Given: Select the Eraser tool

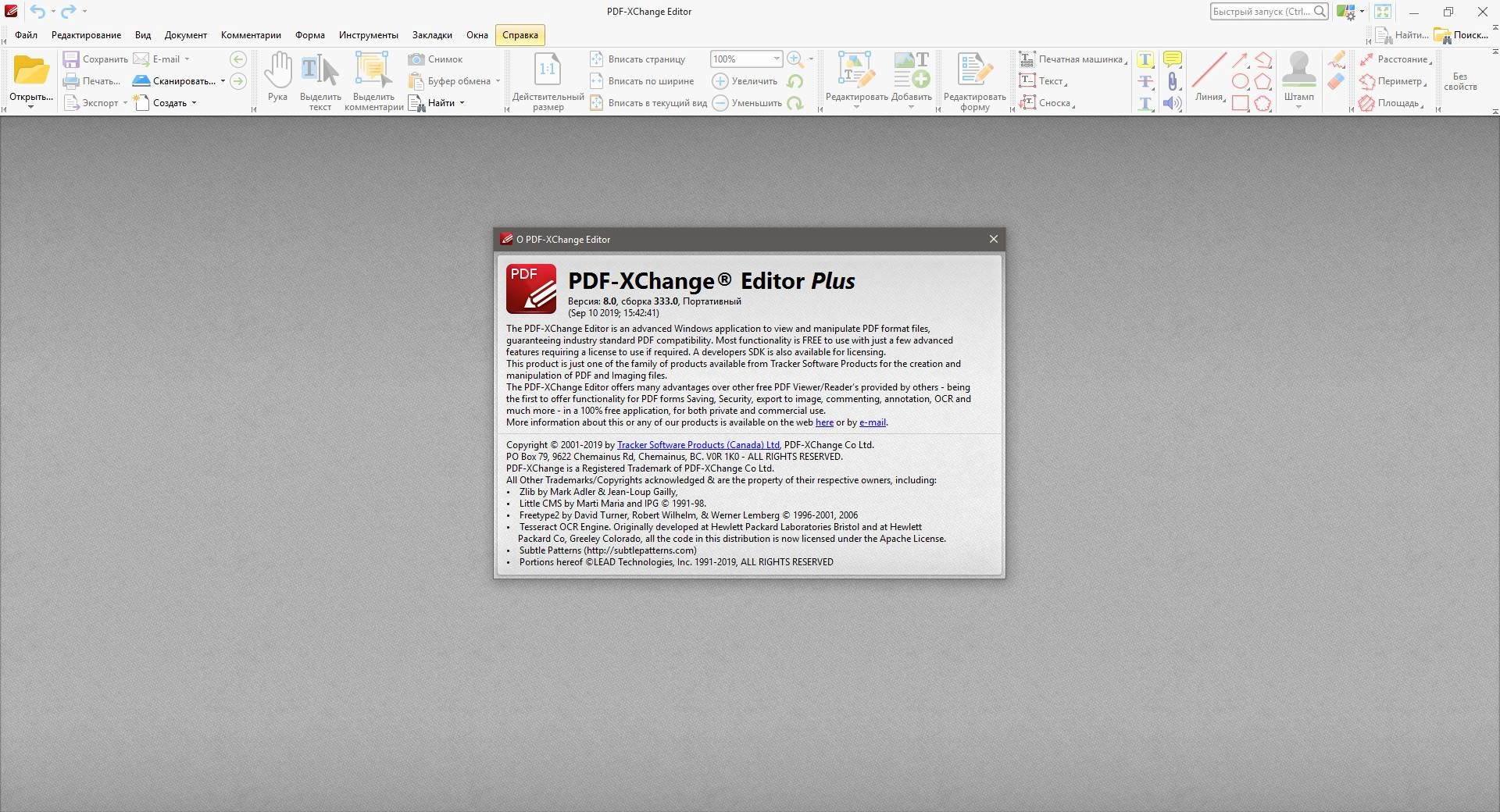Looking at the screenshot, I should tap(1337, 81).
